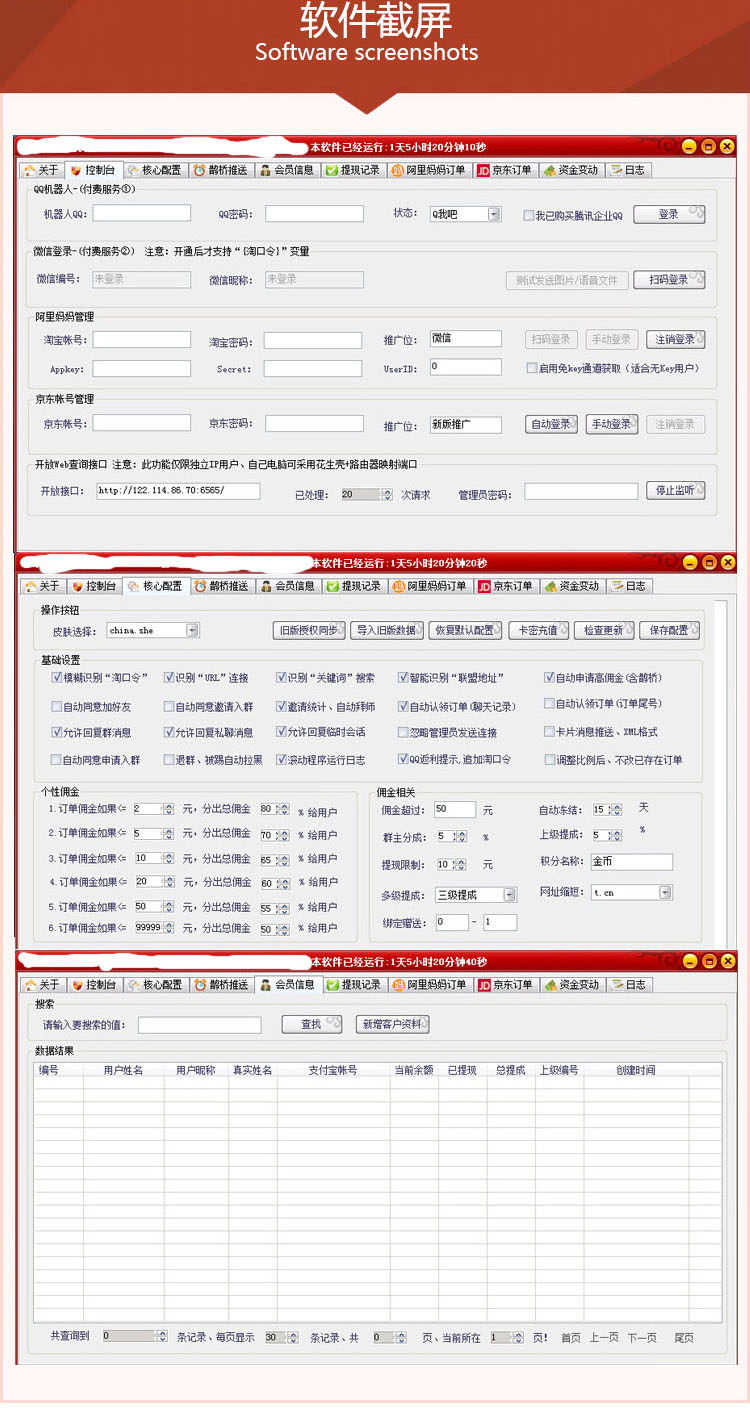This screenshot has height=1408, width=750.
Task: Click 会员信息 person icon in 控制台 window
Action: tap(266, 170)
